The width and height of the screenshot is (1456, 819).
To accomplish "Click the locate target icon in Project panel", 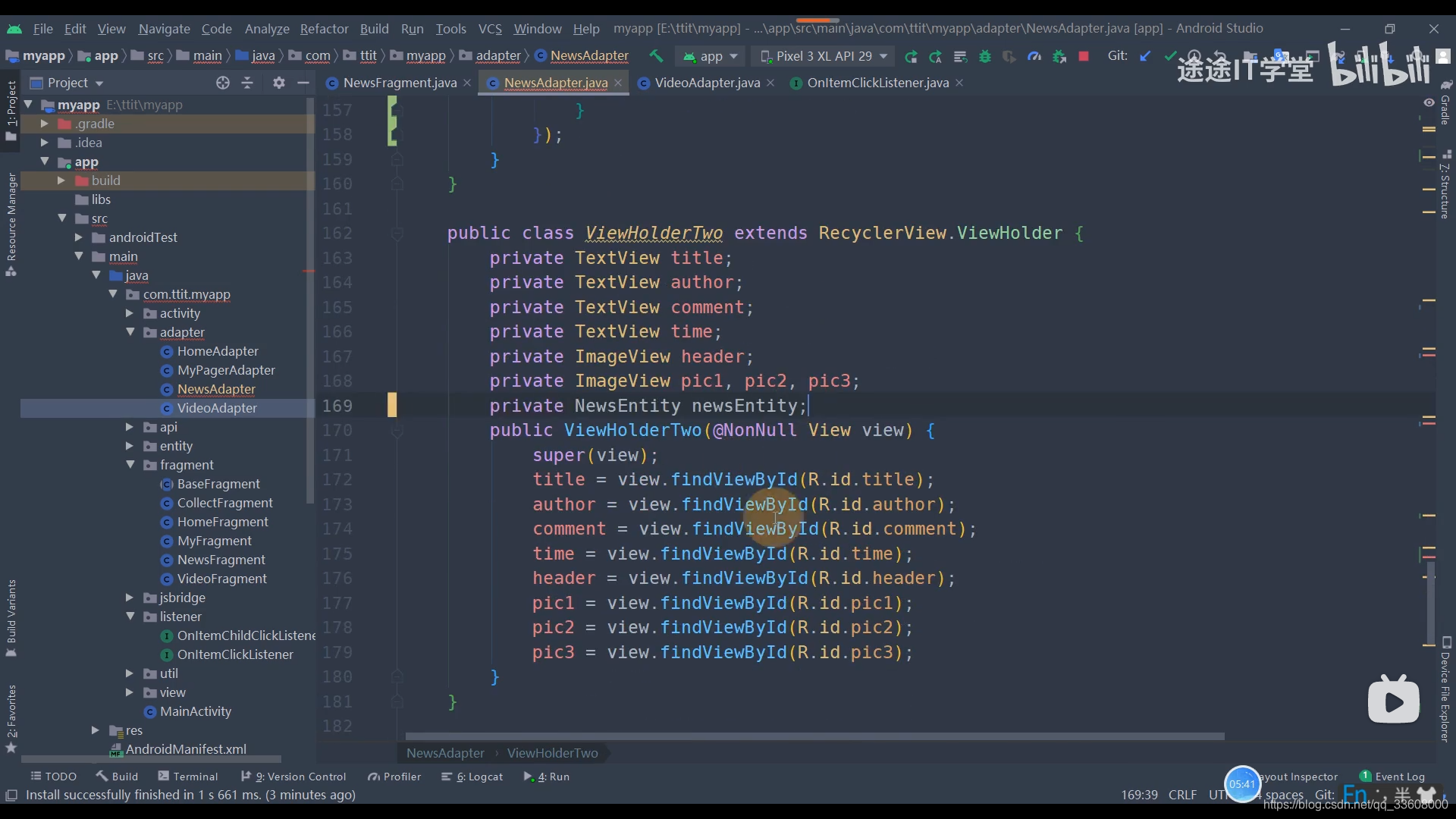I will click(x=223, y=83).
